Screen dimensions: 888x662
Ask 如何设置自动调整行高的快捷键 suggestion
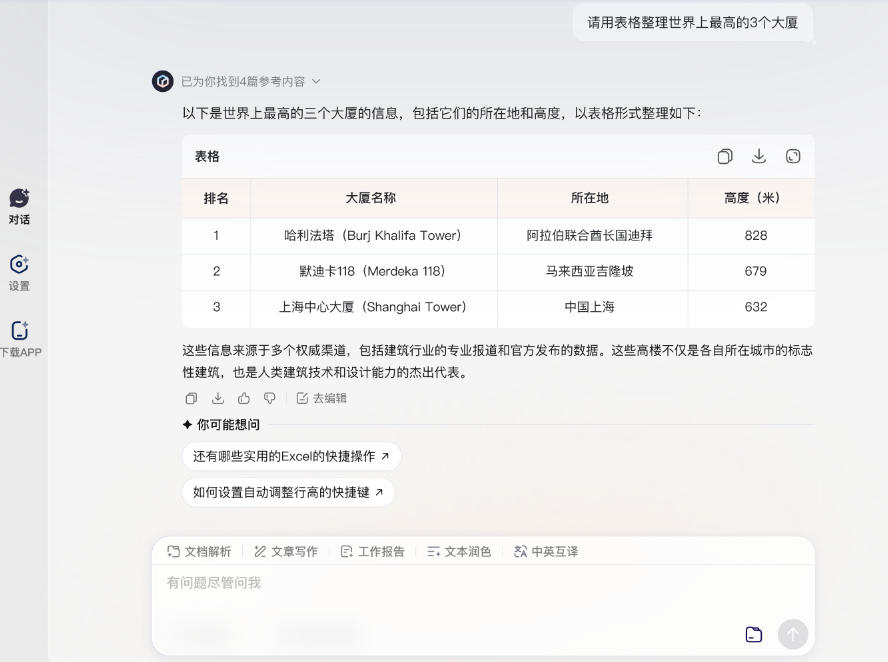click(288, 492)
